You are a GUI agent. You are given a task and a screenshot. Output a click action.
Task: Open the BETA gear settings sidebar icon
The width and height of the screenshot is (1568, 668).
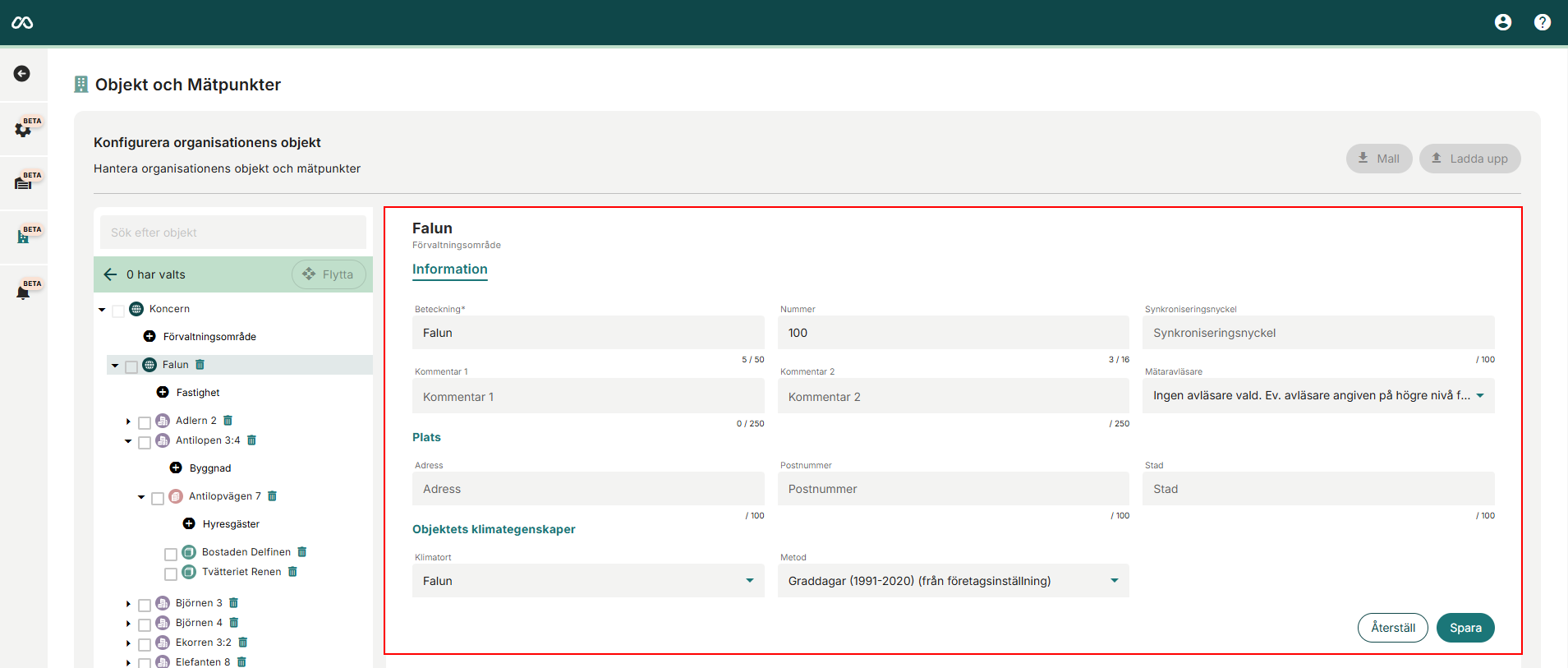pyautogui.click(x=24, y=129)
